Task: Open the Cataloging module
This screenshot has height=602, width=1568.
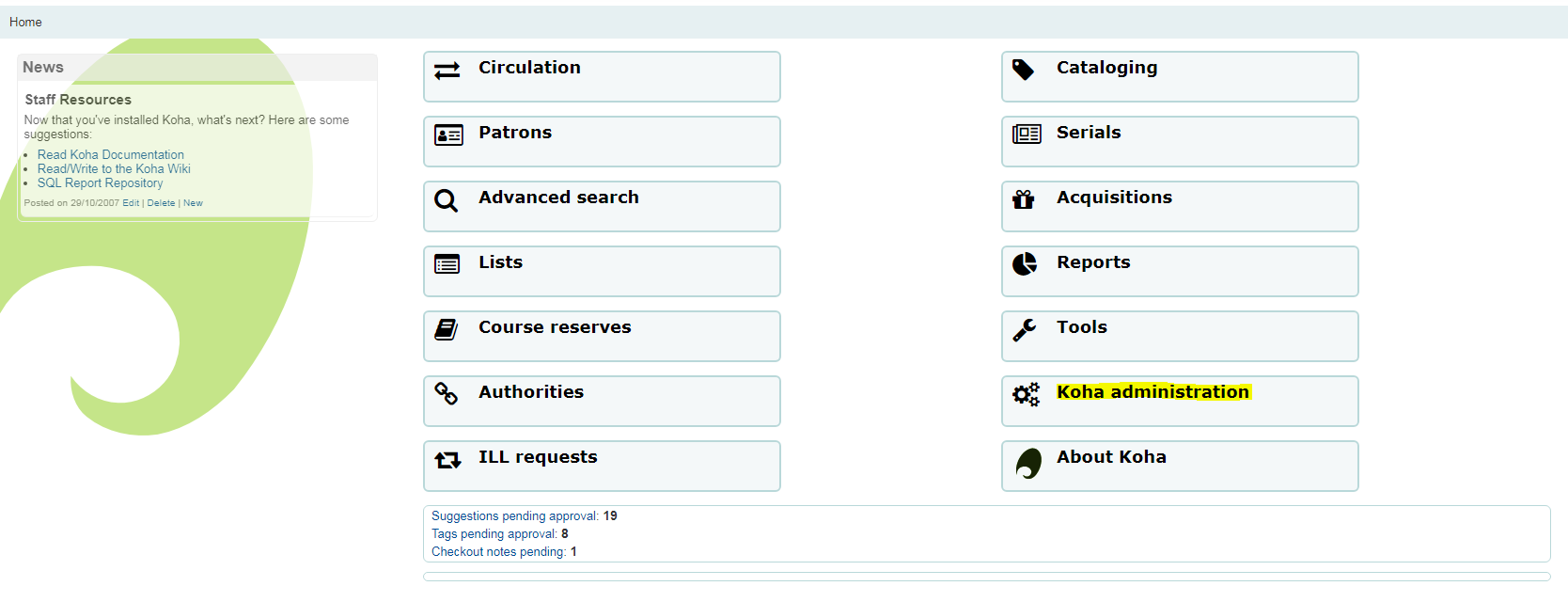Action: pyautogui.click(x=1180, y=76)
